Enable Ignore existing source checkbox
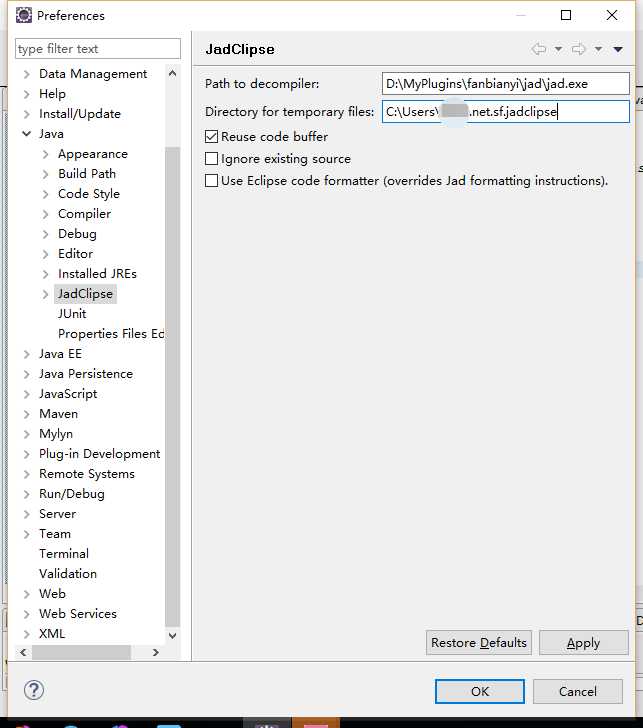 [211, 159]
